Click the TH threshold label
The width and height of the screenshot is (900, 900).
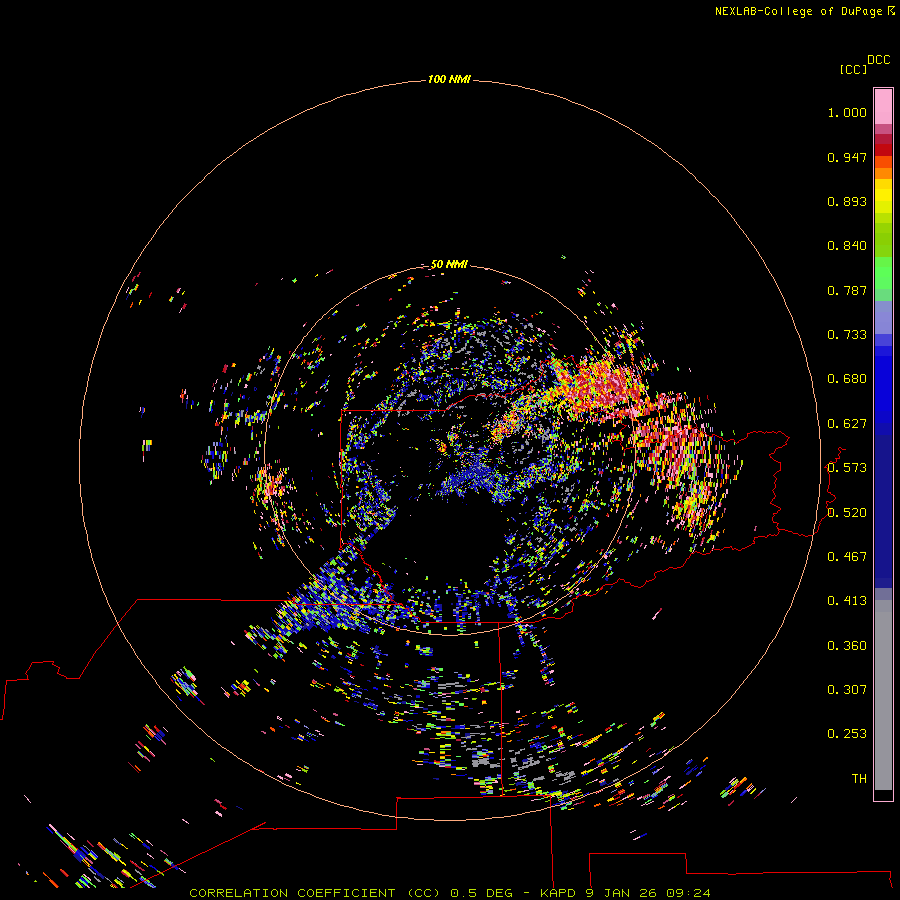(859, 779)
